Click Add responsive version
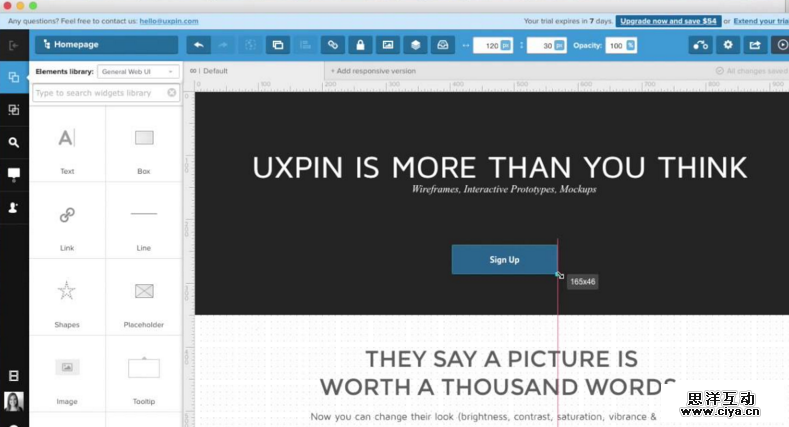The image size is (789, 427). tap(375, 71)
